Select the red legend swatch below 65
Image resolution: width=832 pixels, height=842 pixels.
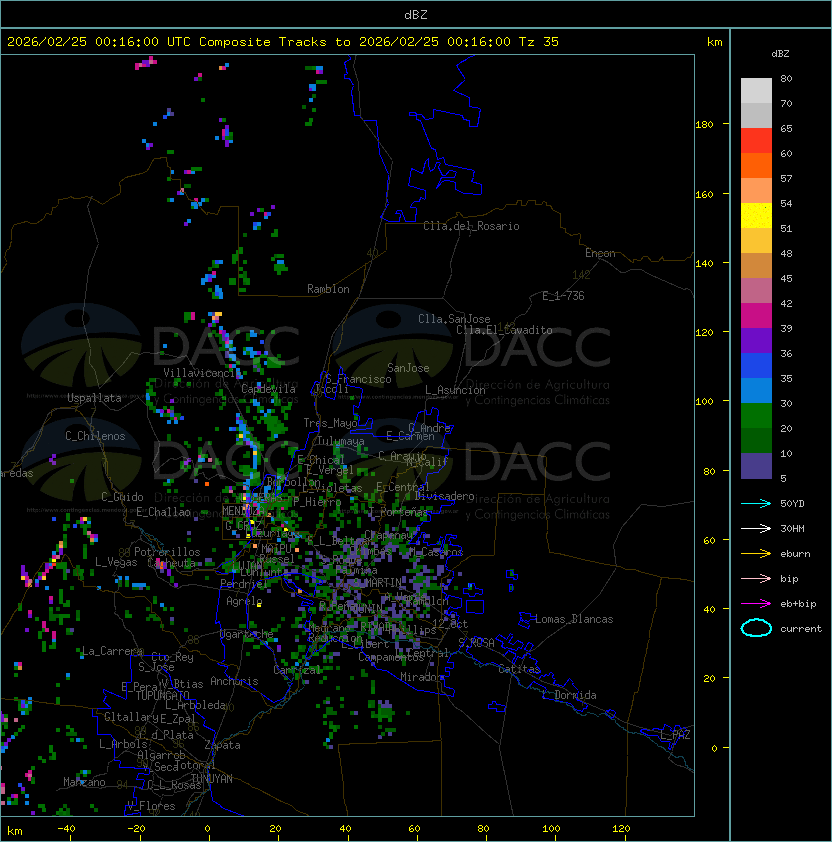[756, 141]
